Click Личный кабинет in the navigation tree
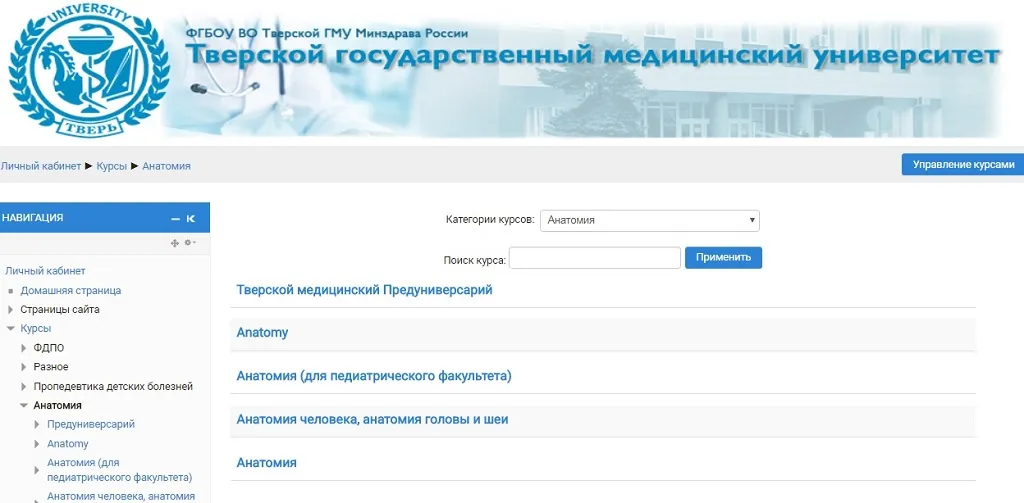1024x503 pixels. (46, 271)
